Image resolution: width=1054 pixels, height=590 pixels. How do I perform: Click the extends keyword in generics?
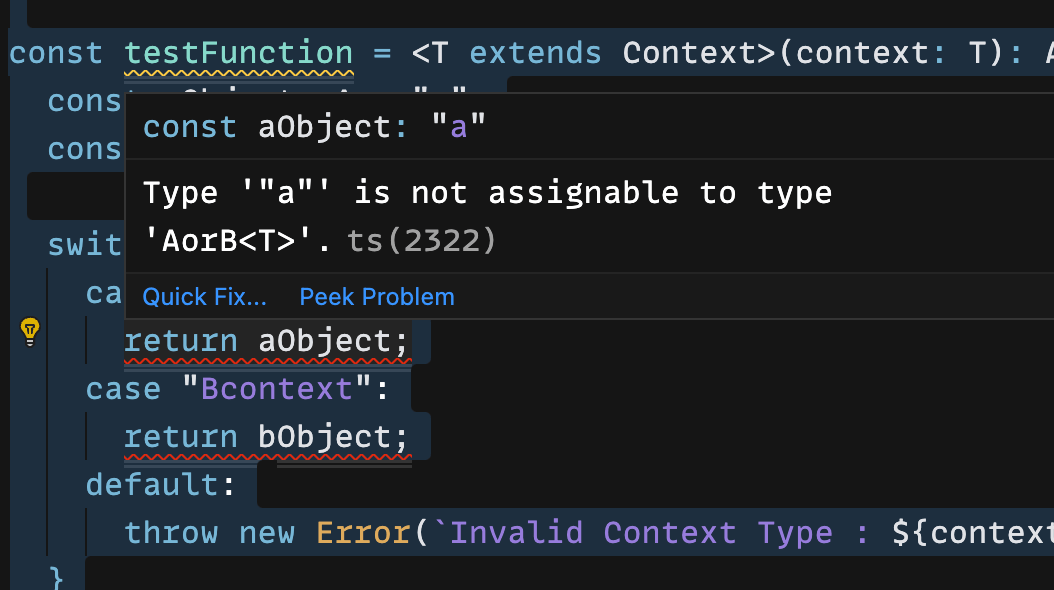click(535, 52)
